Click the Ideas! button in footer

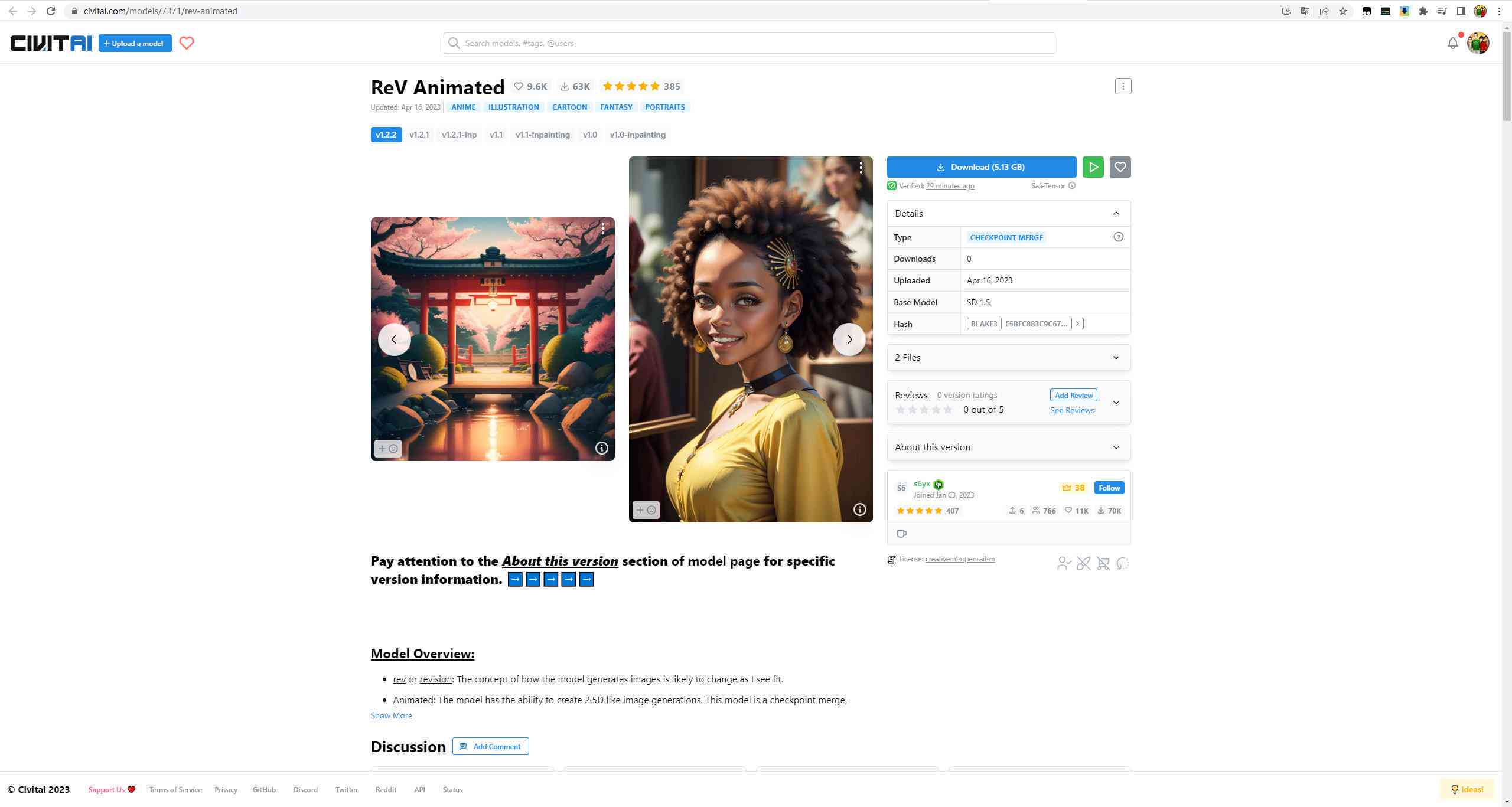1467,789
